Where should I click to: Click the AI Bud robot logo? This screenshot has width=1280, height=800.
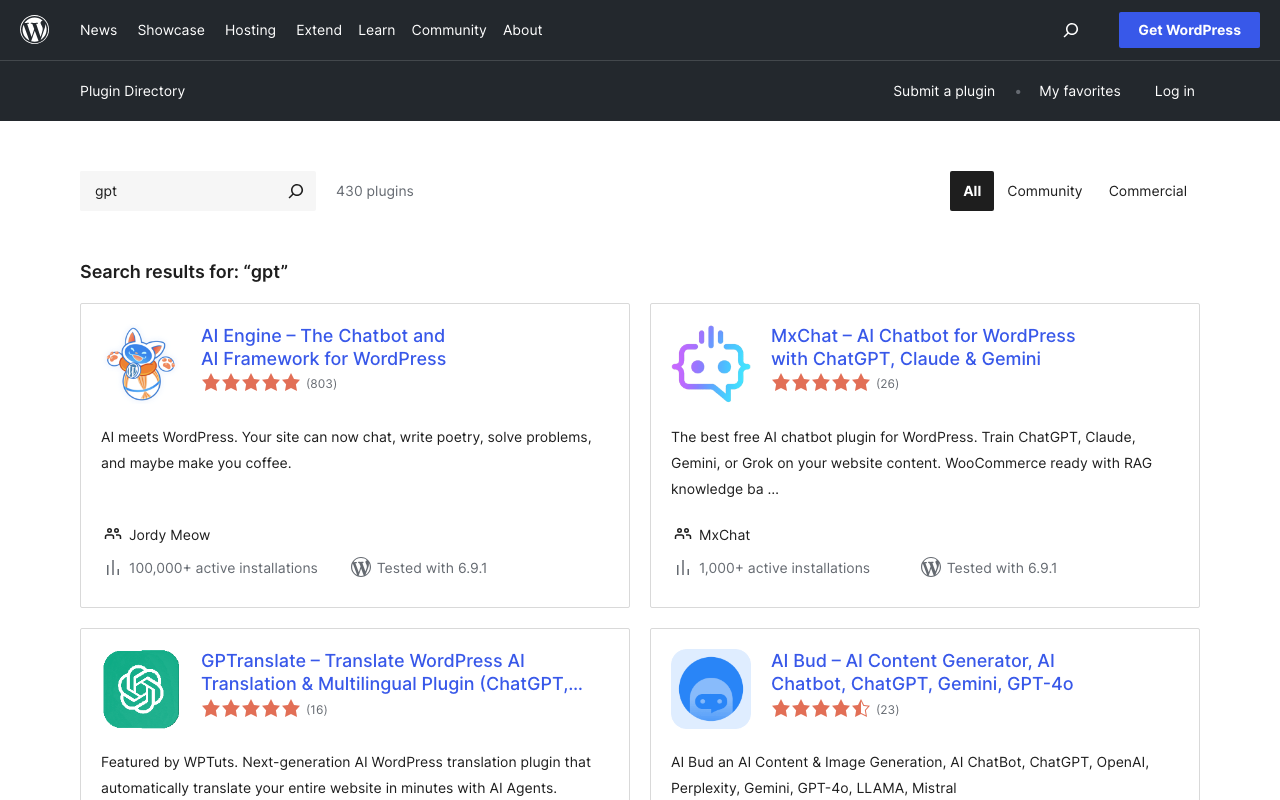click(x=711, y=689)
